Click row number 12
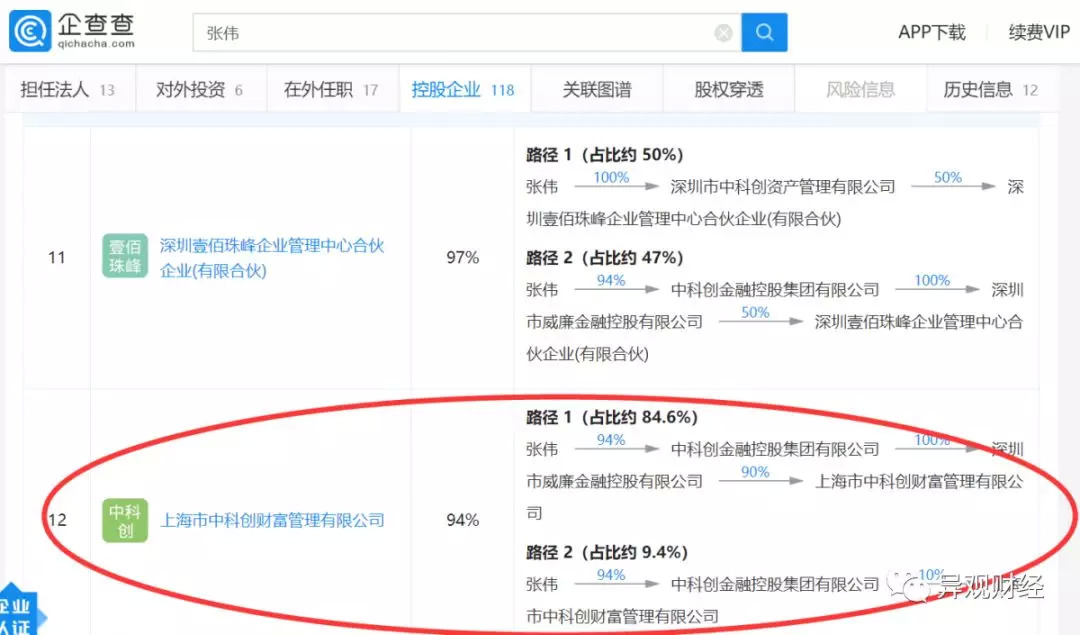This screenshot has width=1080, height=635. [x=56, y=520]
